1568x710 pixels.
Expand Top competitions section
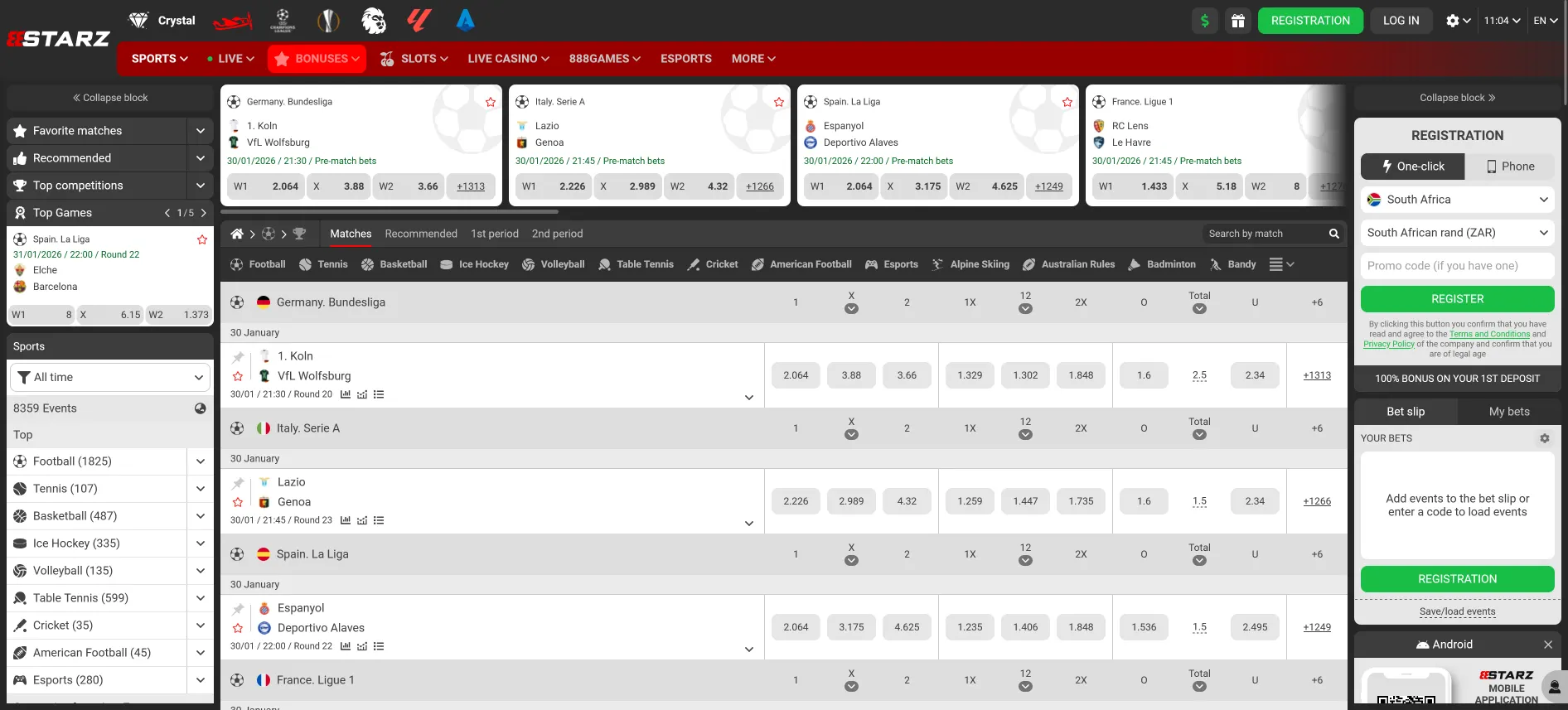coord(200,186)
